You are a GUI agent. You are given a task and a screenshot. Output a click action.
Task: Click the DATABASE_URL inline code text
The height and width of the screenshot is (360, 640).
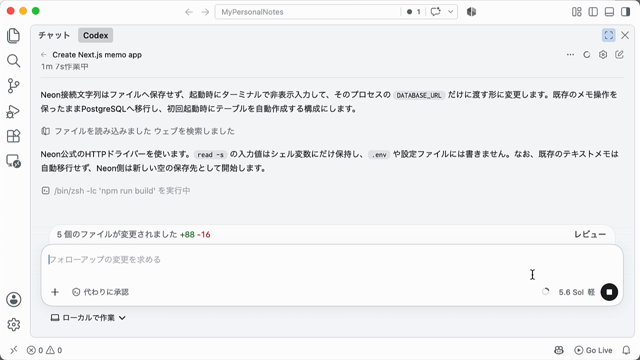tap(419, 95)
